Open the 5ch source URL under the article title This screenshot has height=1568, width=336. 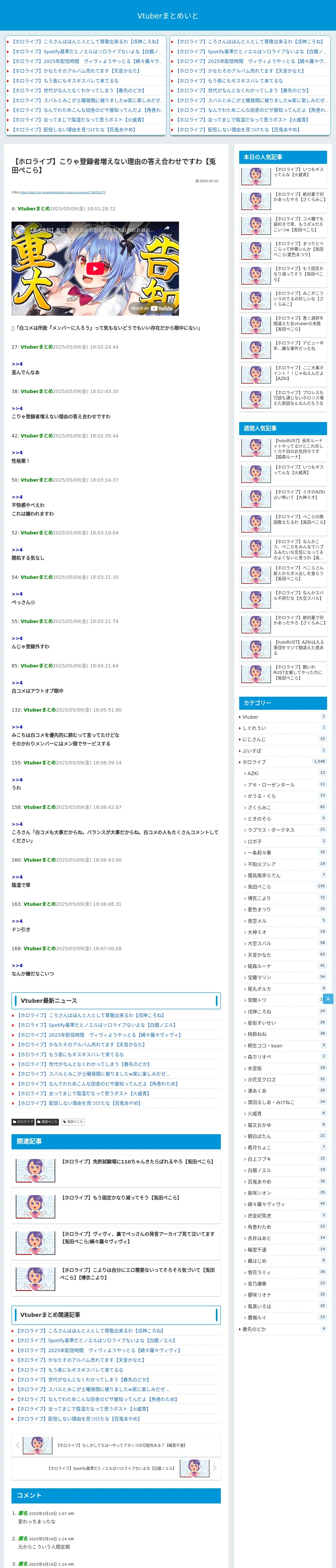click(63, 192)
